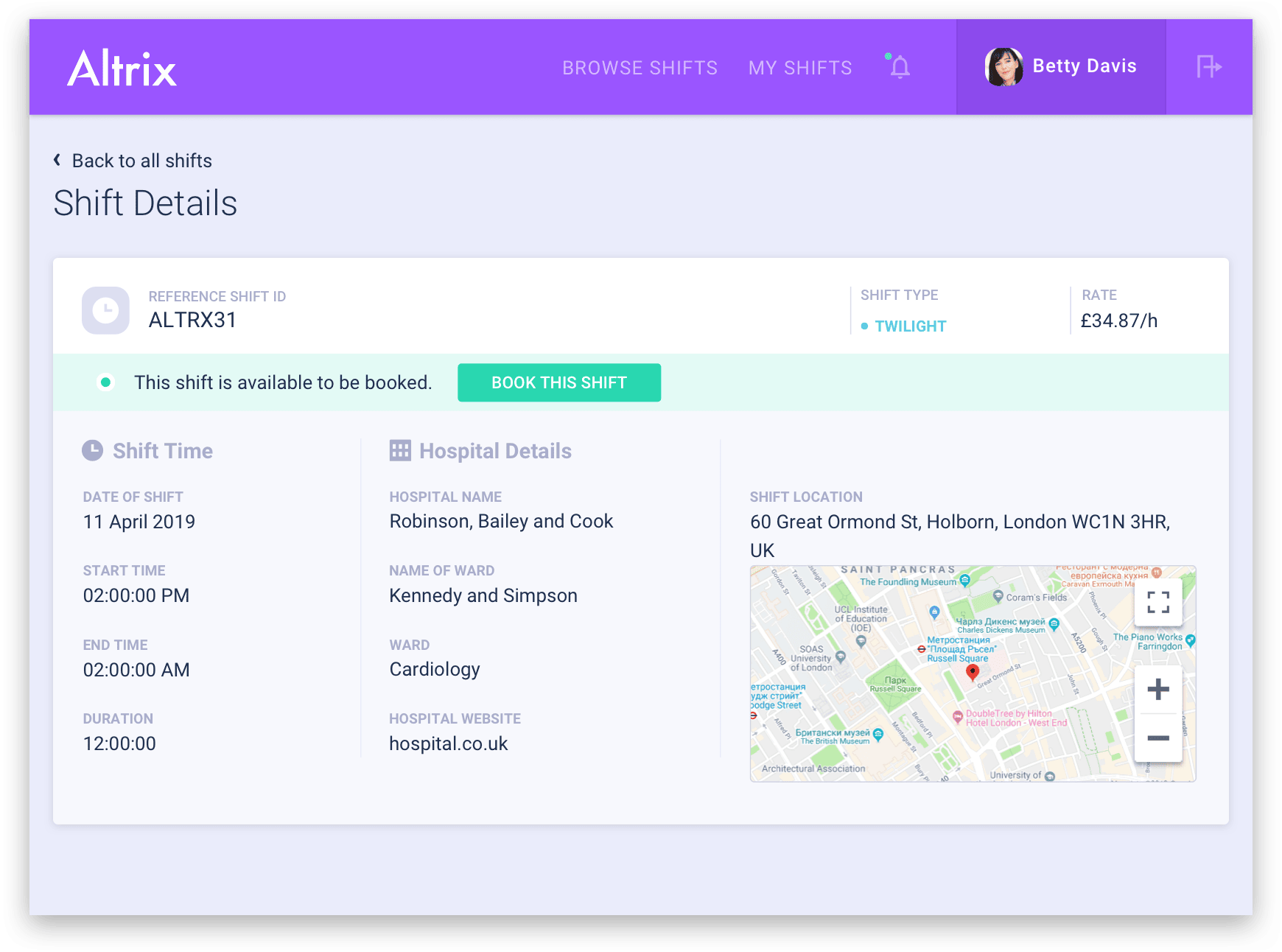Click the Hospital Details building icon

[400, 450]
